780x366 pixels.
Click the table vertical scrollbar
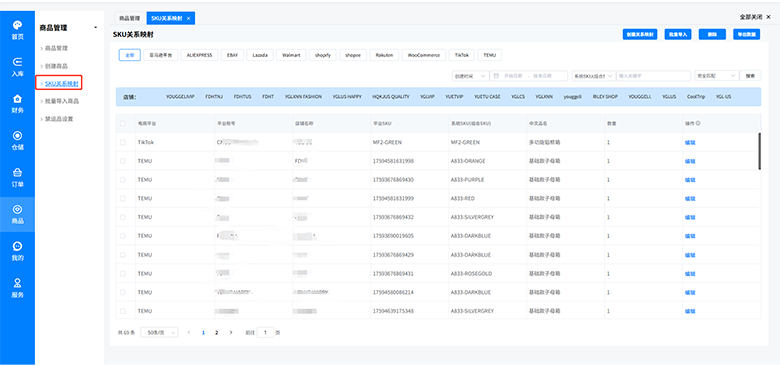[x=759, y=152]
